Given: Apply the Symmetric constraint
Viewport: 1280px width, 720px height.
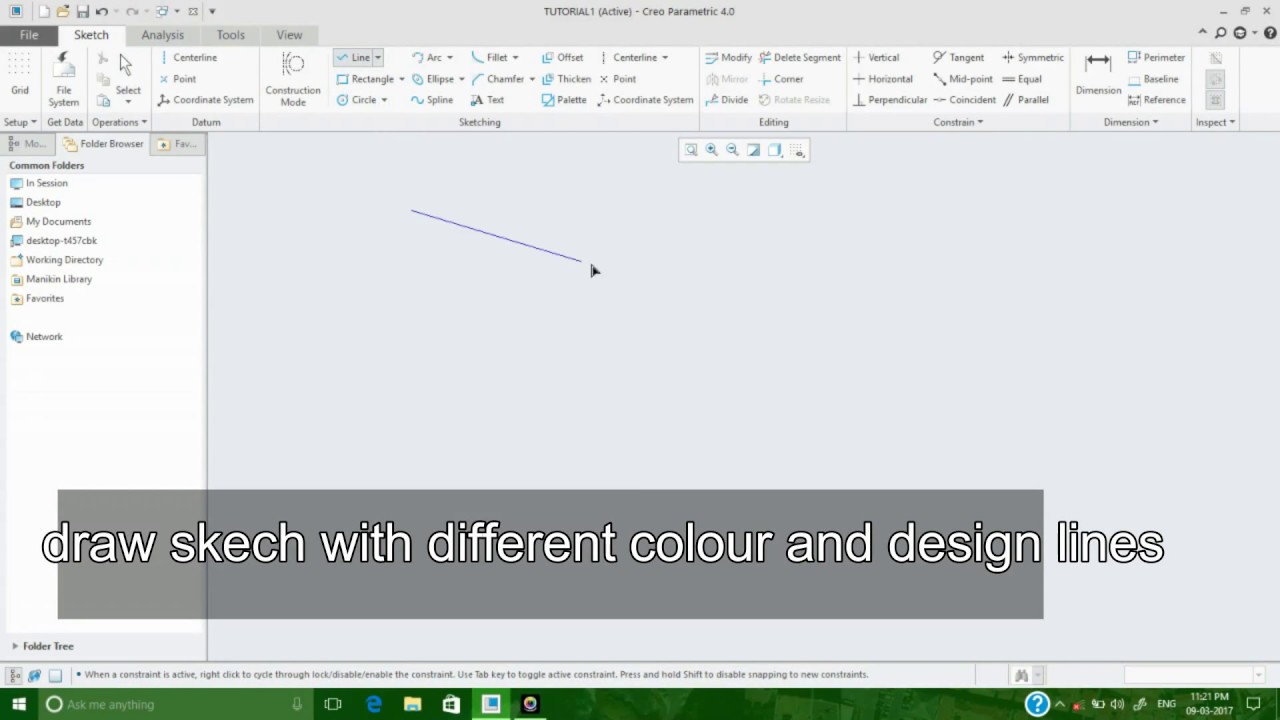Looking at the screenshot, I should pyautogui.click(x=1033, y=58).
